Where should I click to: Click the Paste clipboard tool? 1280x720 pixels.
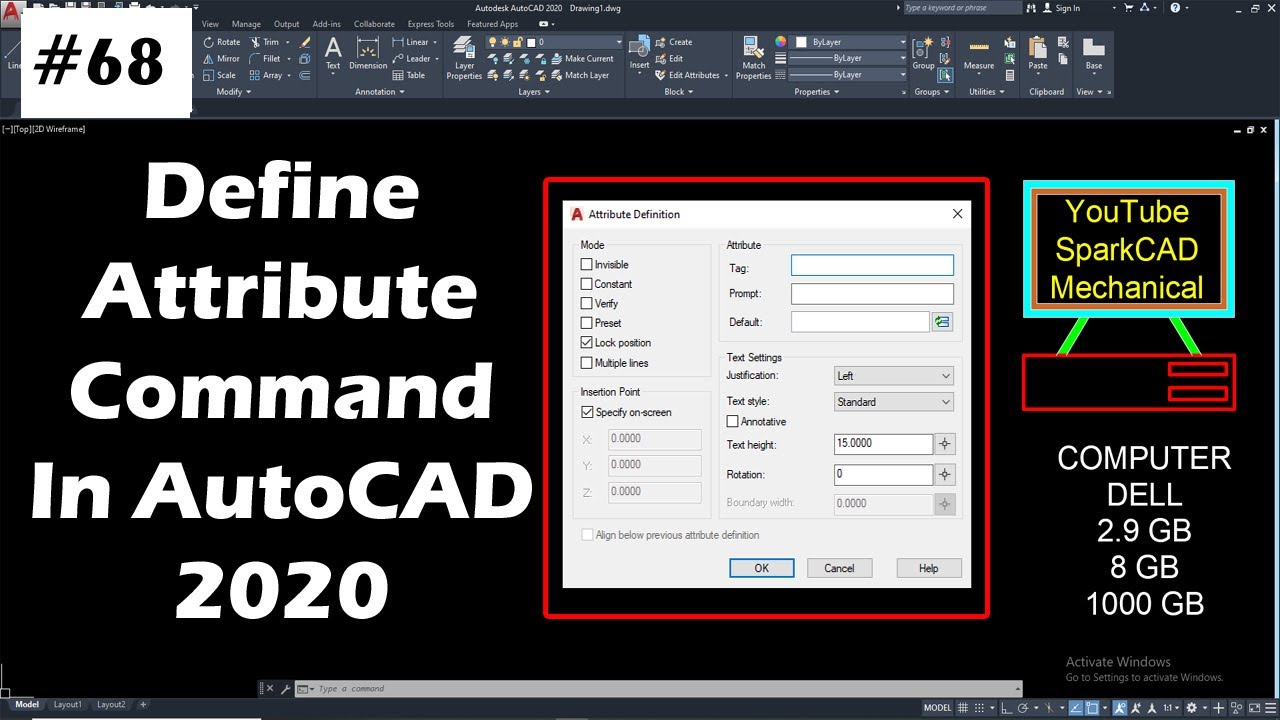1038,54
